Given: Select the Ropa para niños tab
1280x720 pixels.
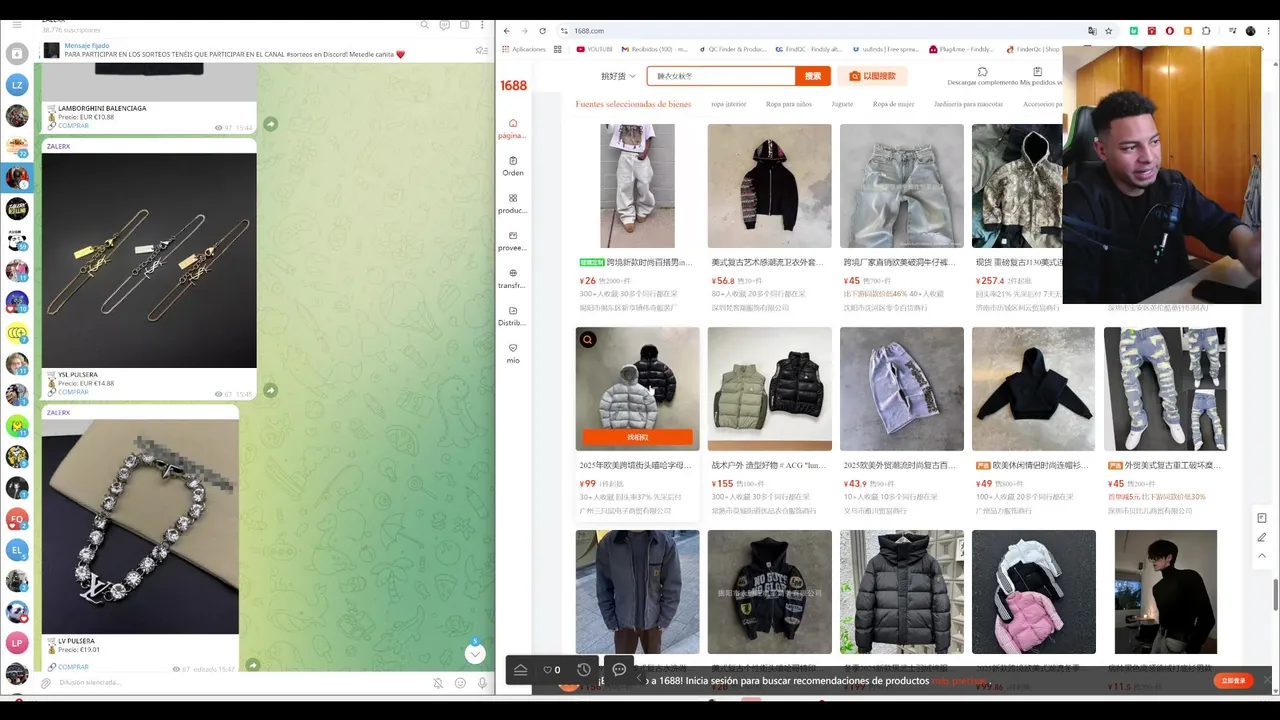Looking at the screenshot, I should (789, 104).
